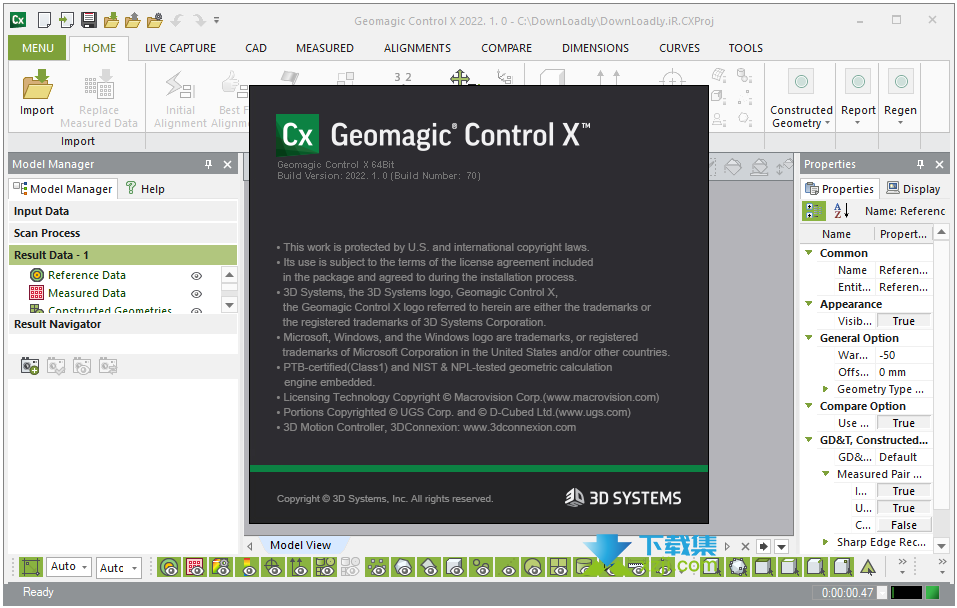Open the Result Navigator section

123,324
